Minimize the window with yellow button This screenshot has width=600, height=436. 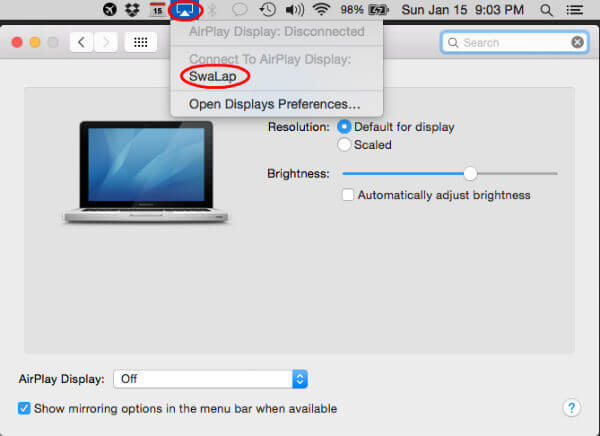(35, 42)
